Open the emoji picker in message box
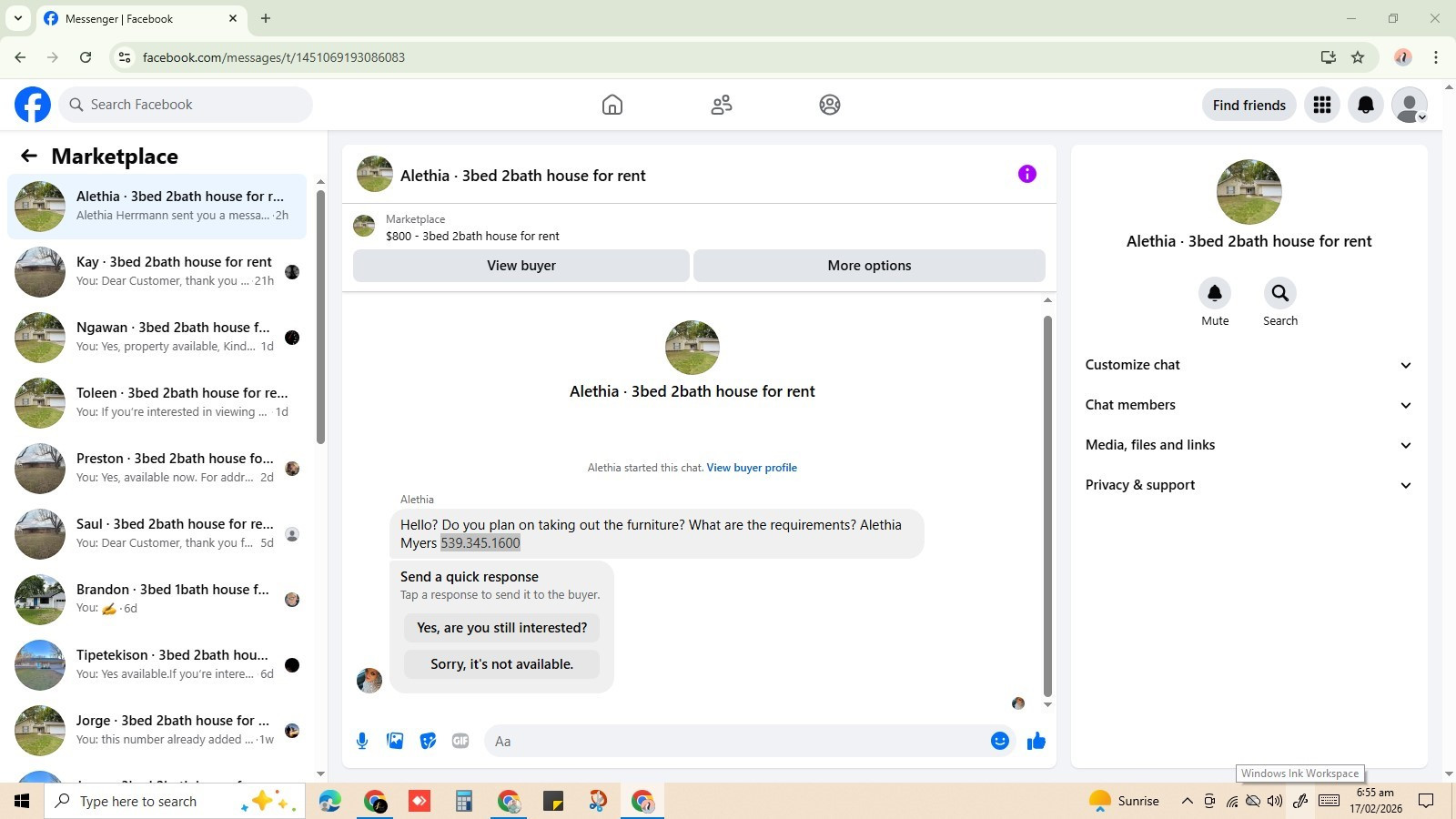Viewport: 1456px width, 819px height. (x=1000, y=741)
